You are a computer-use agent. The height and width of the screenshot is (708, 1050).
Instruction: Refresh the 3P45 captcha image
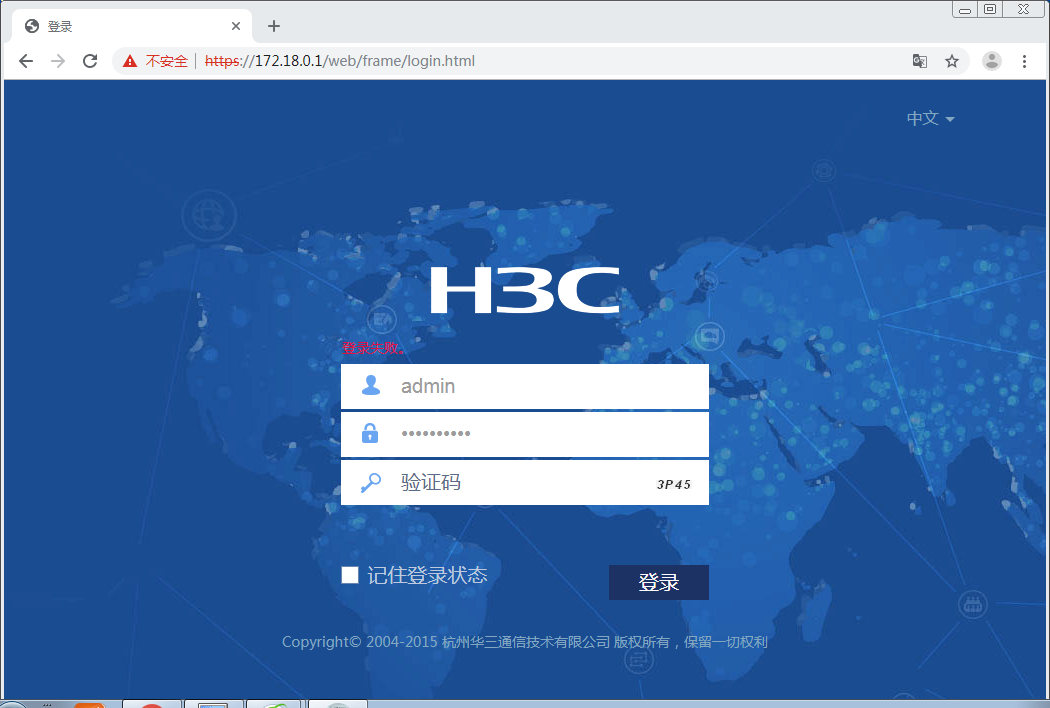pyautogui.click(x=674, y=484)
